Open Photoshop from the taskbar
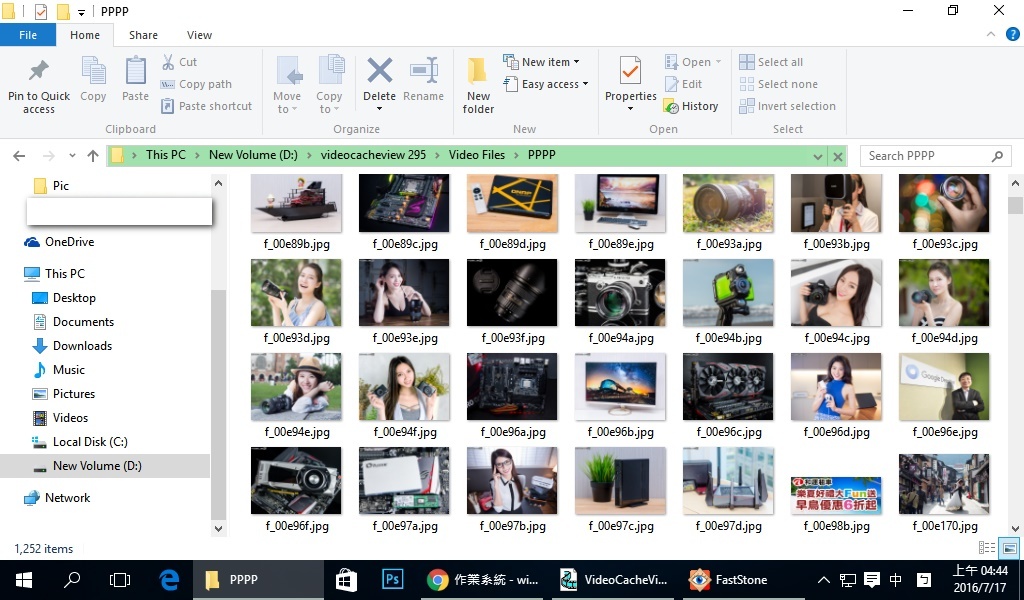 coord(392,580)
